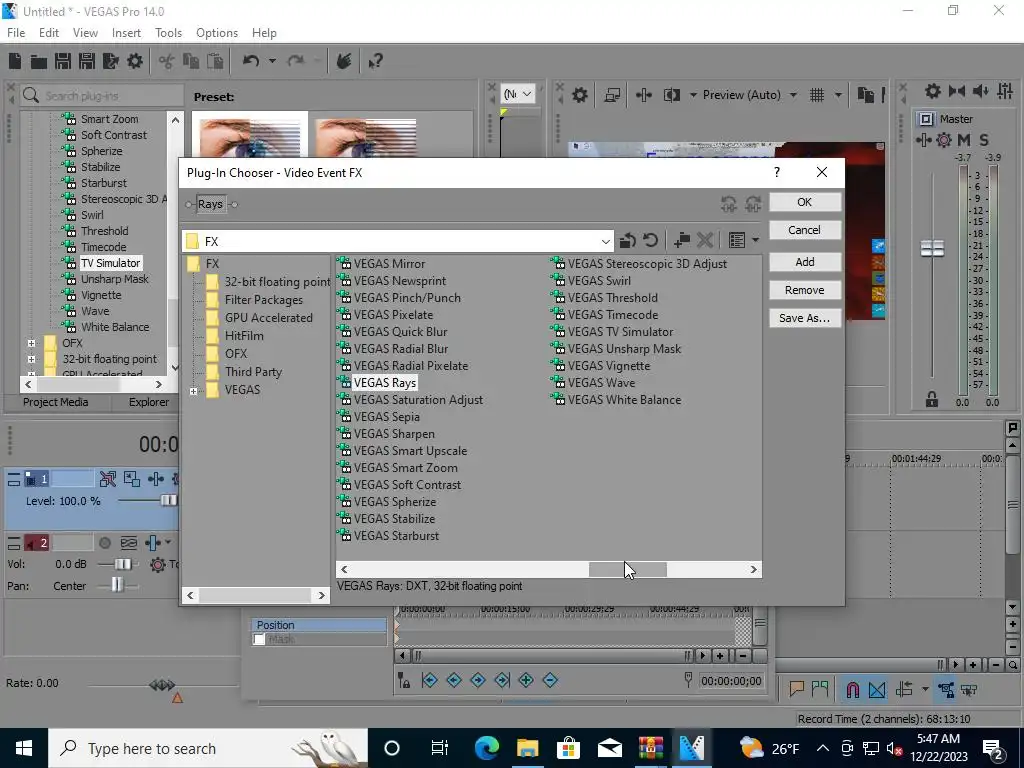Screen dimensions: 1024x768
Task: Activate What's This help cursor icon
Action: tap(376, 61)
